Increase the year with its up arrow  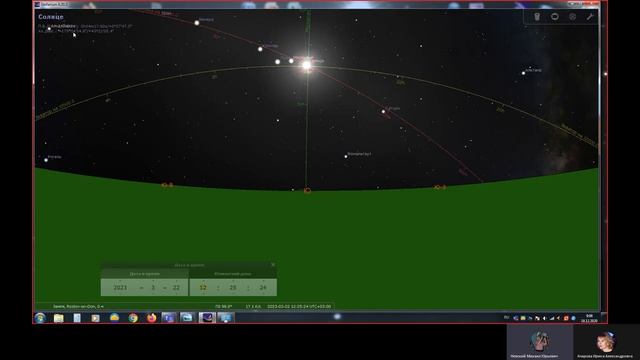click(x=120, y=281)
